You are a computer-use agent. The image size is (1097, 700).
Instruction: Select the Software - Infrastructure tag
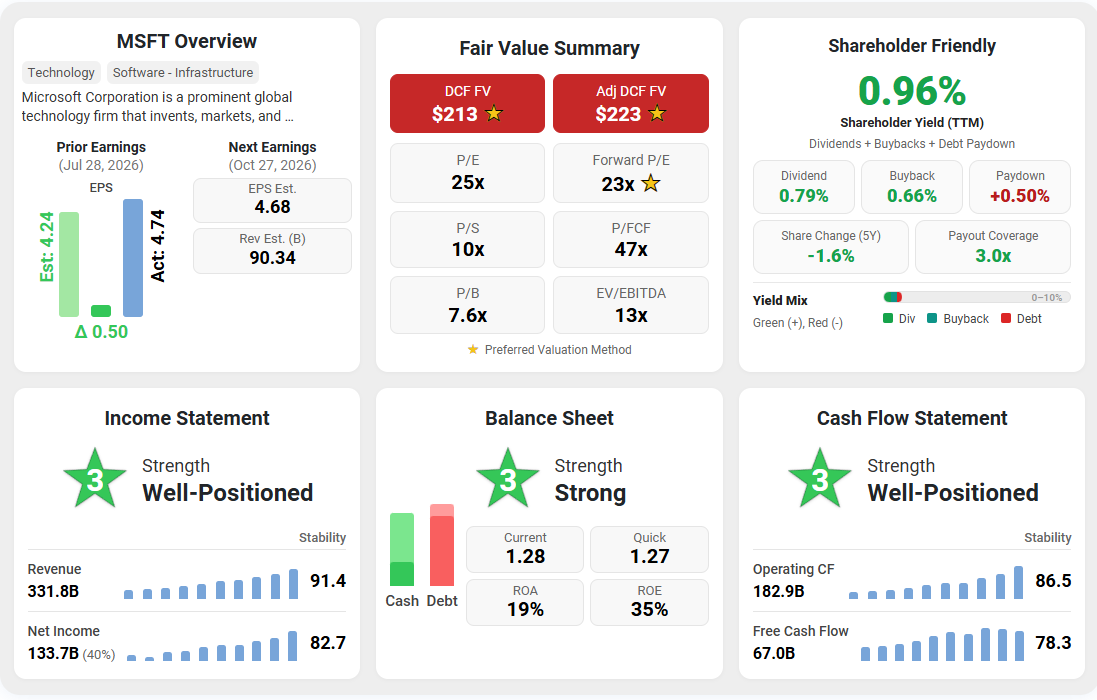pos(183,72)
